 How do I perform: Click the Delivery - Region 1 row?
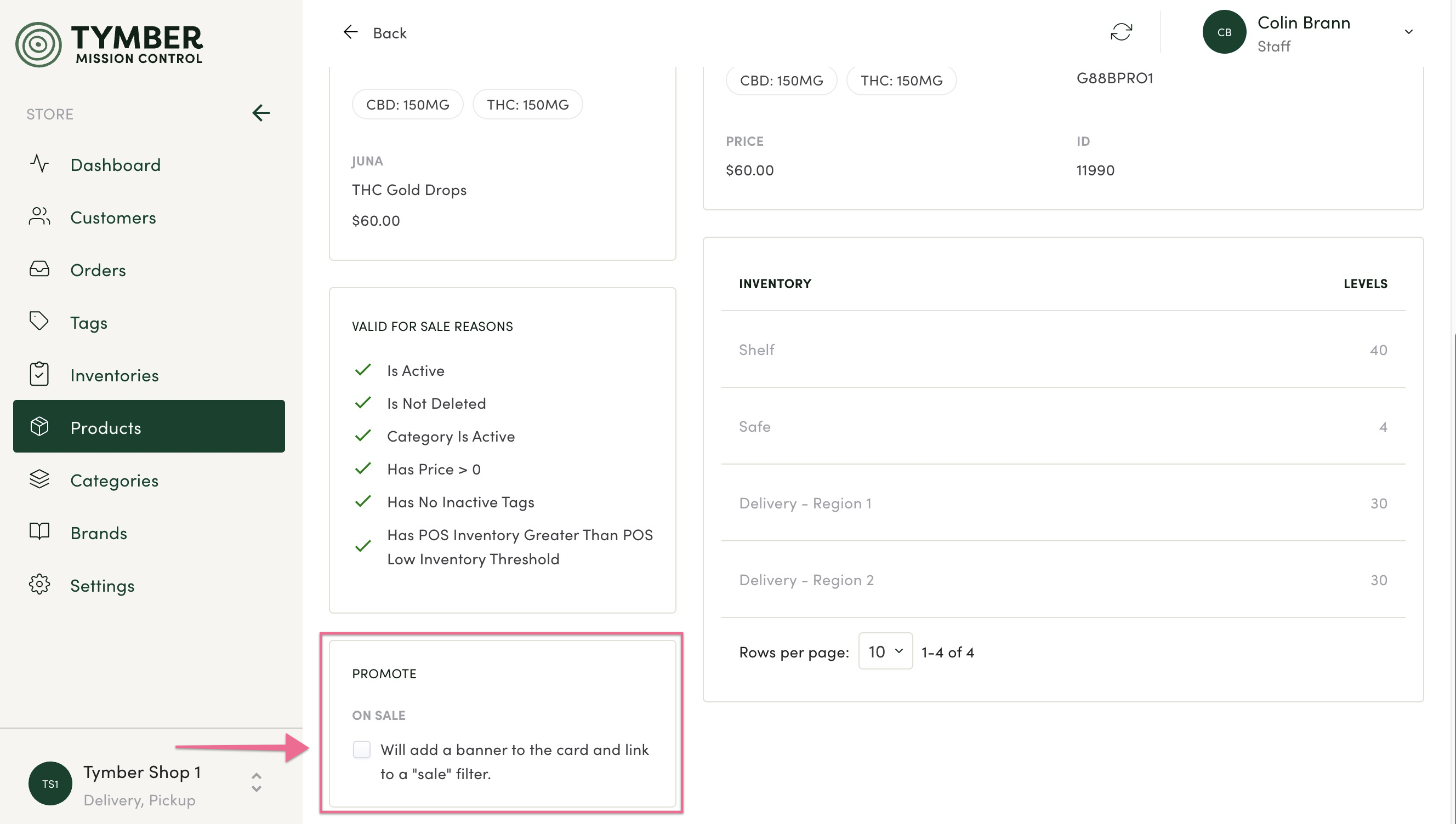click(1062, 503)
